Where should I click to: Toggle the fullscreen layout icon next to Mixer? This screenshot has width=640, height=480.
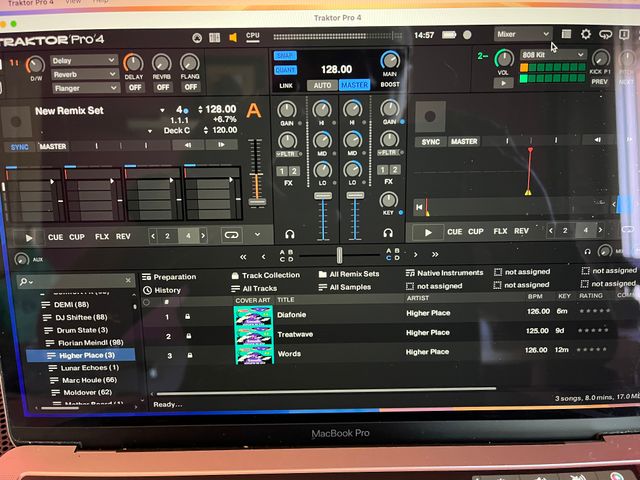[566, 34]
